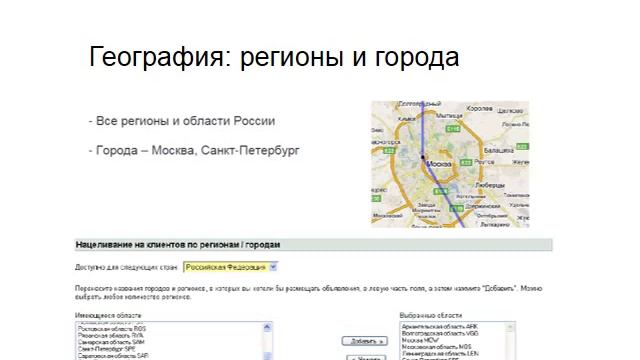Click the slide title География: регионы и города
This screenshot has height=360, width=640.
[274, 57]
